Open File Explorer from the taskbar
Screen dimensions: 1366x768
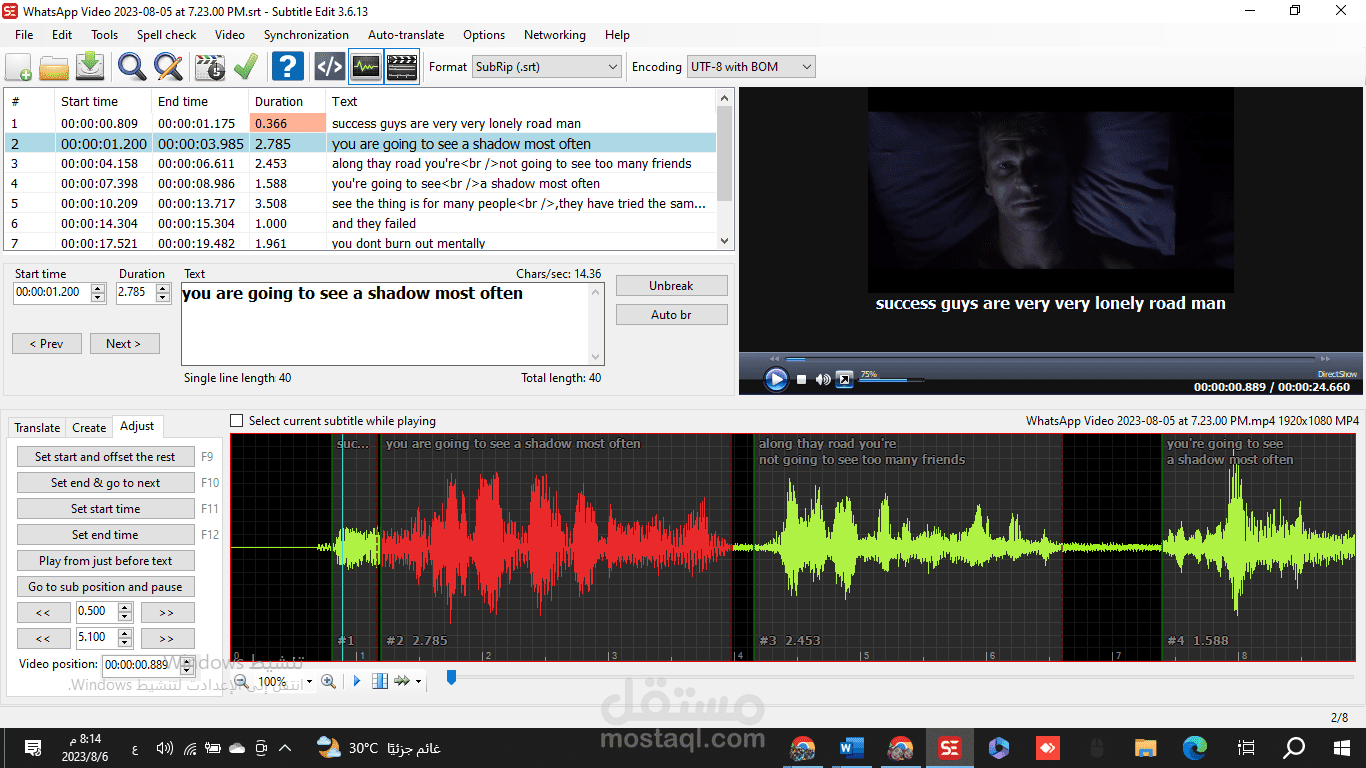1146,747
